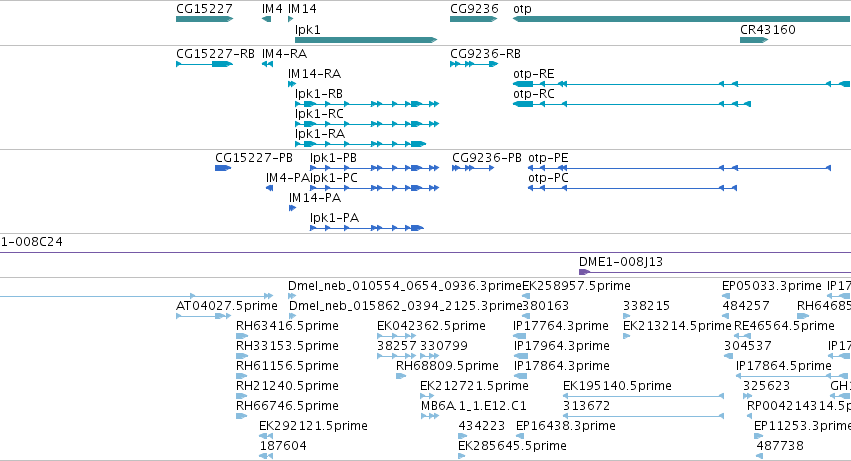Screen dimensions: 851x461
Task: Select the 187604 feature label
Action: (x=283, y=446)
